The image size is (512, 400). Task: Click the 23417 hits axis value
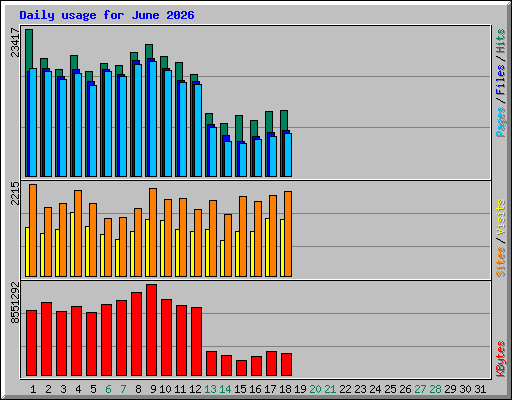pyautogui.click(x=15, y=42)
